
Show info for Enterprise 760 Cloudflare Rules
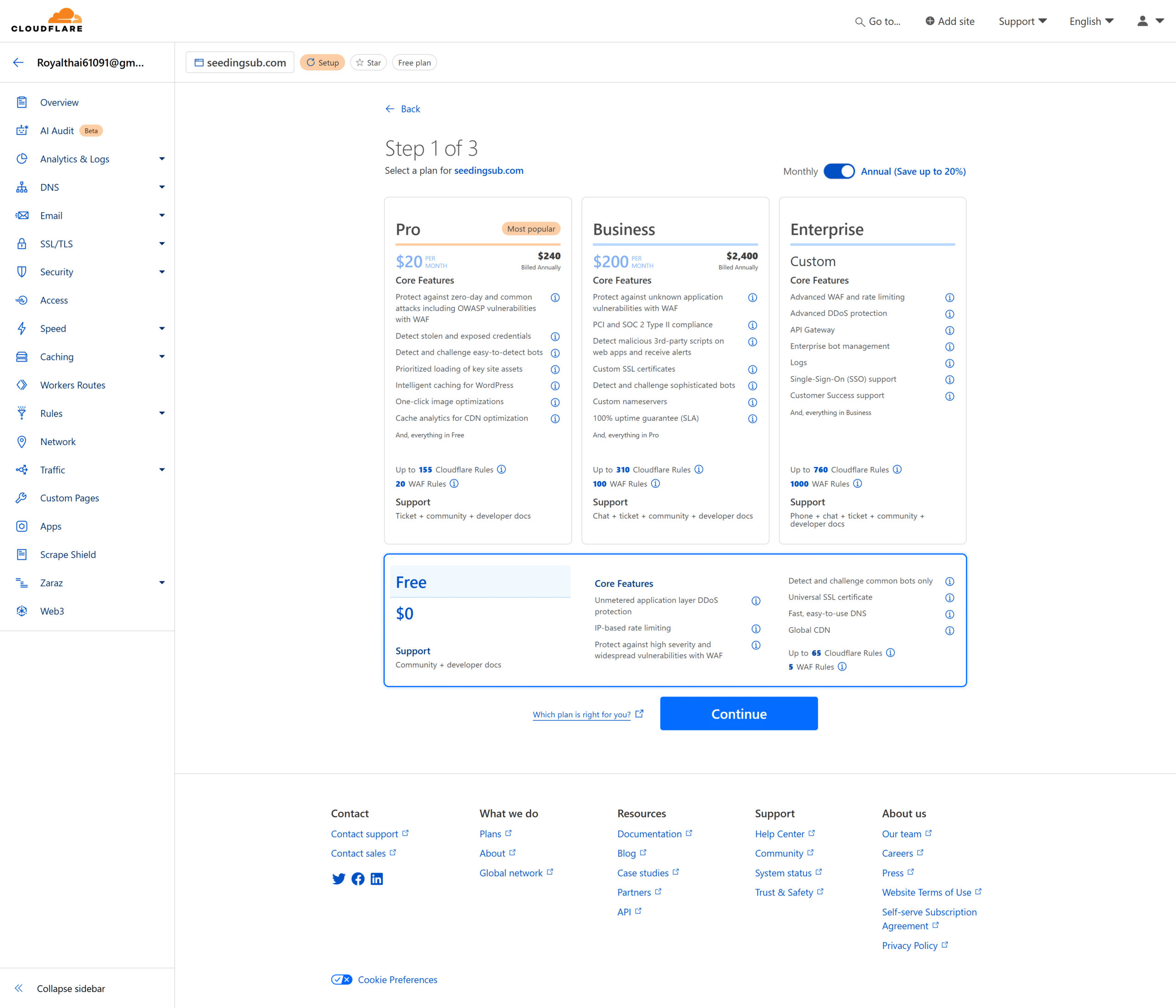click(897, 470)
